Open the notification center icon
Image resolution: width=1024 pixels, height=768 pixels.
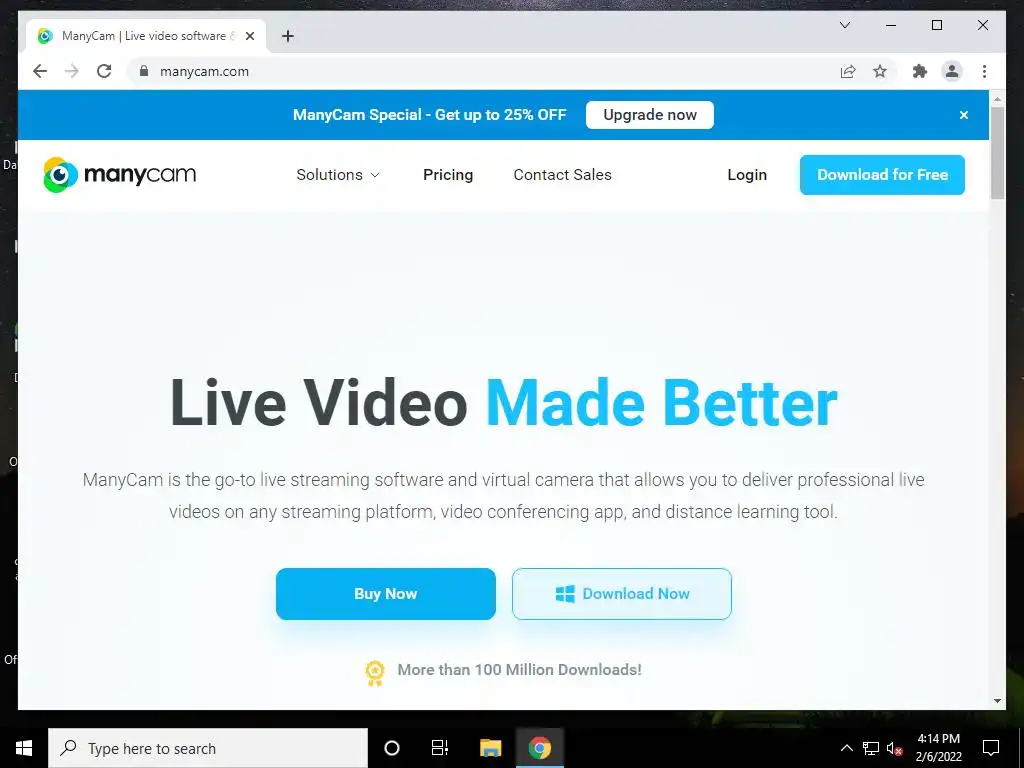click(991, 748)
